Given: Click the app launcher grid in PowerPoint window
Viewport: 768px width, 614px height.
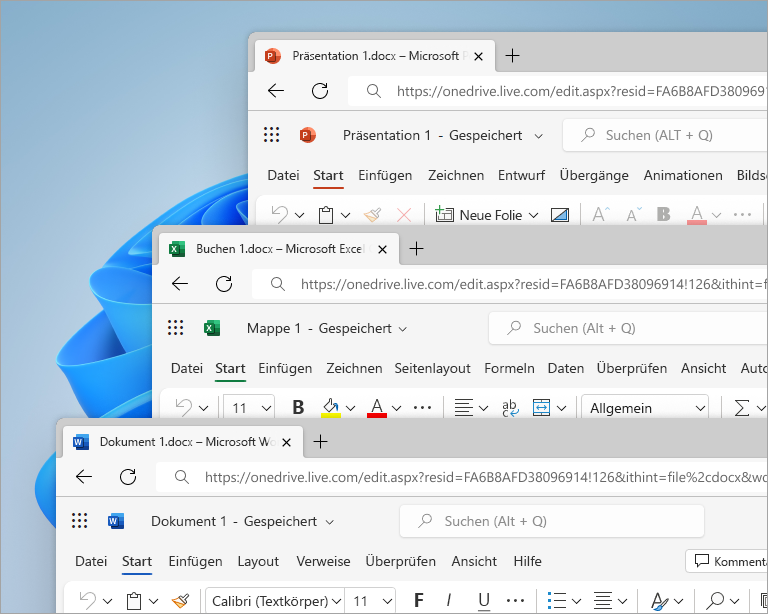Looking at the screenshot, I should tap(271, 135).
